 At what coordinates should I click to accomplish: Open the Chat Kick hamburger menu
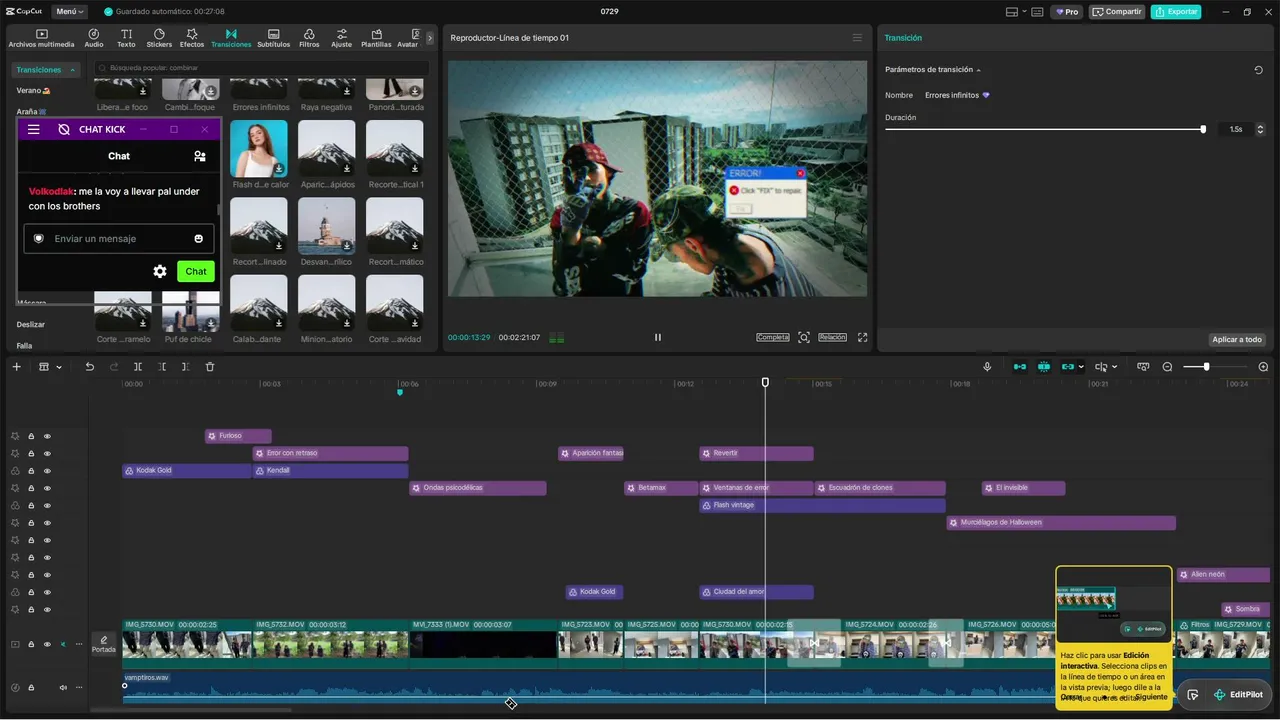pos(34,129)
